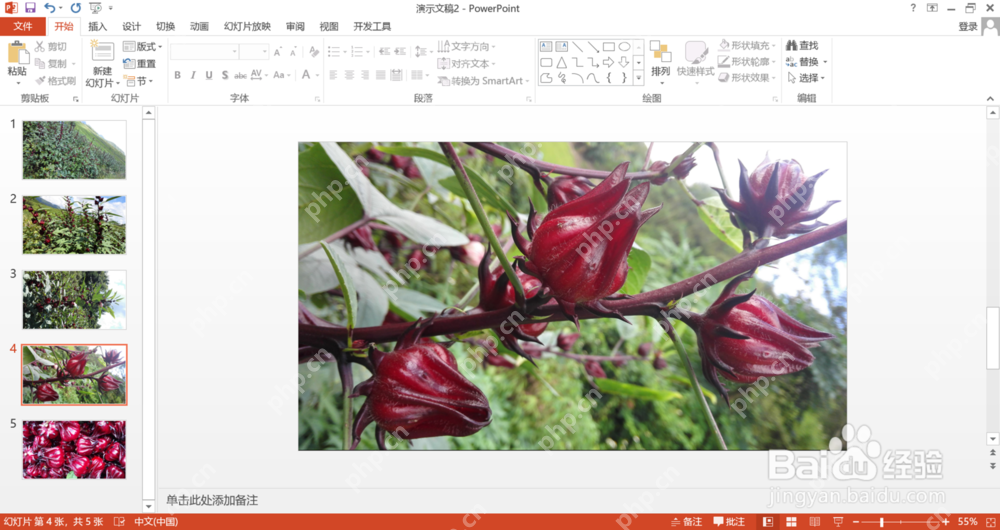Open the font name combo box
The image size is (1000, 530).
tap(205, 52)
